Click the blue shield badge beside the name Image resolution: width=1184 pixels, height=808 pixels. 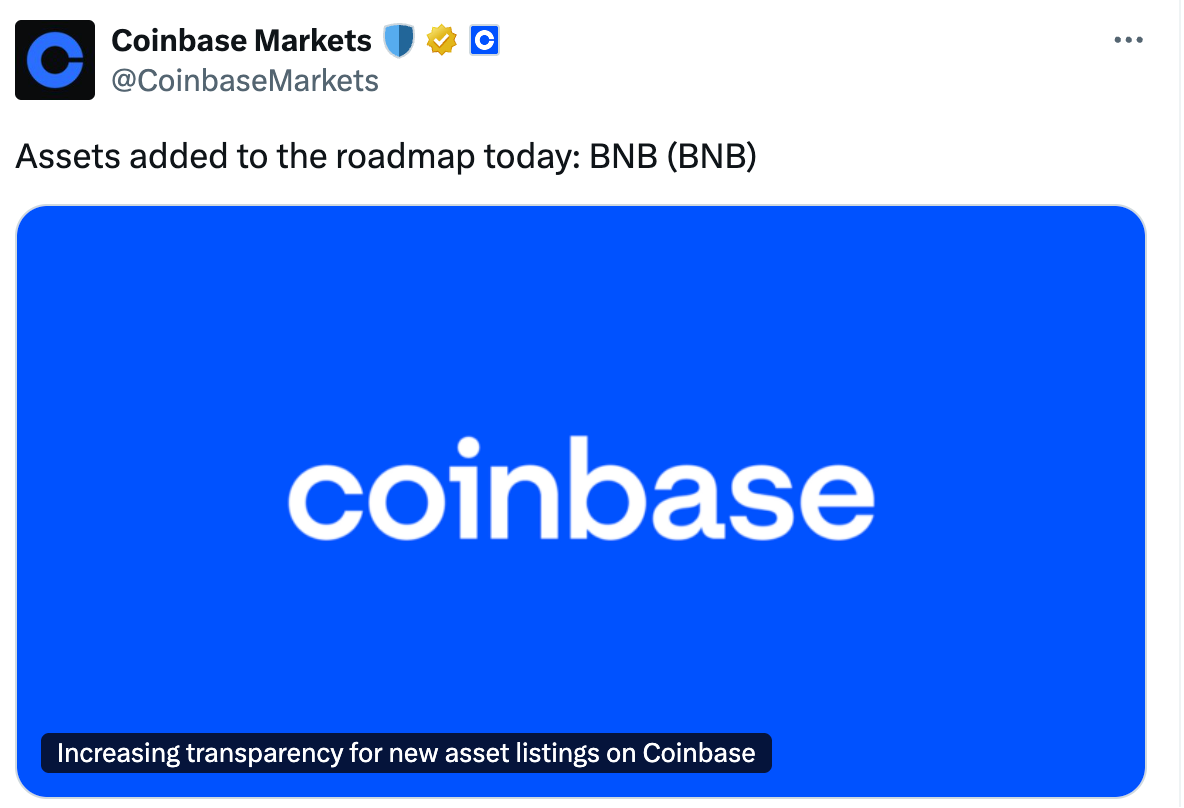[x=398, y=41]
